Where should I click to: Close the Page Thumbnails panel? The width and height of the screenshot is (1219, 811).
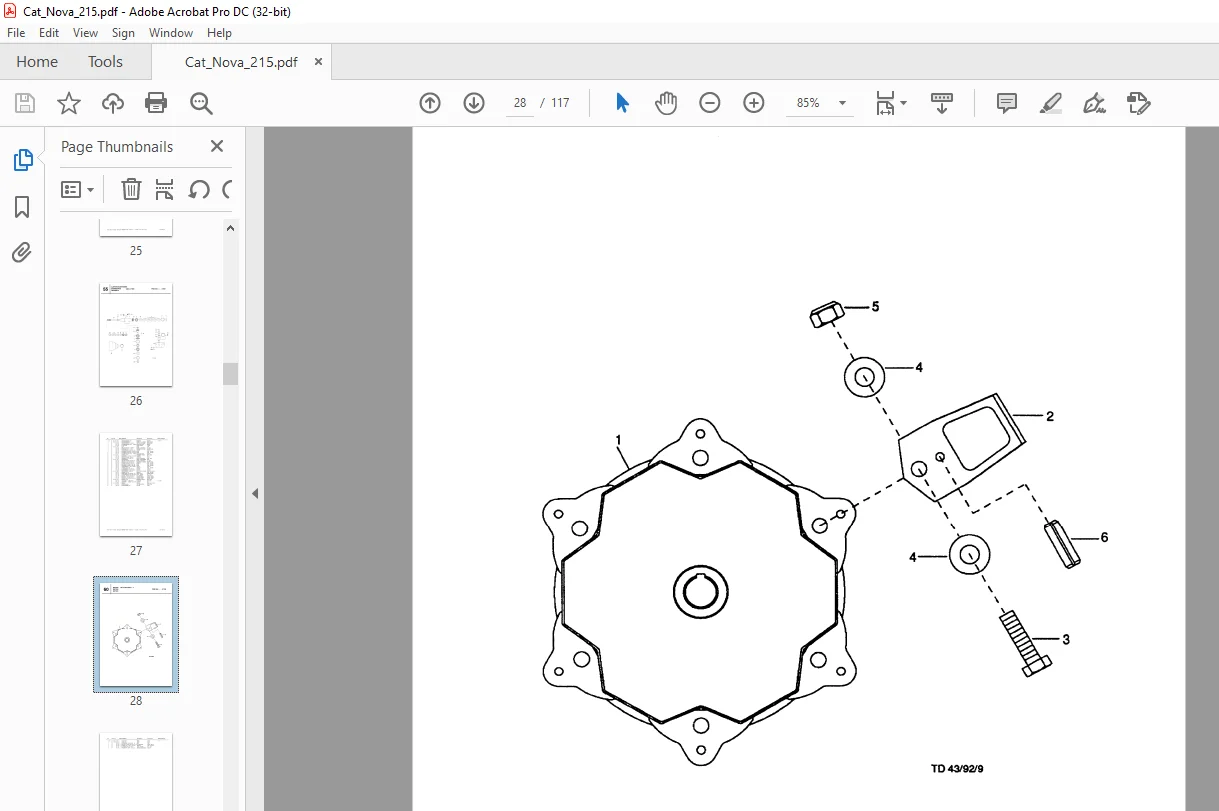217,146
